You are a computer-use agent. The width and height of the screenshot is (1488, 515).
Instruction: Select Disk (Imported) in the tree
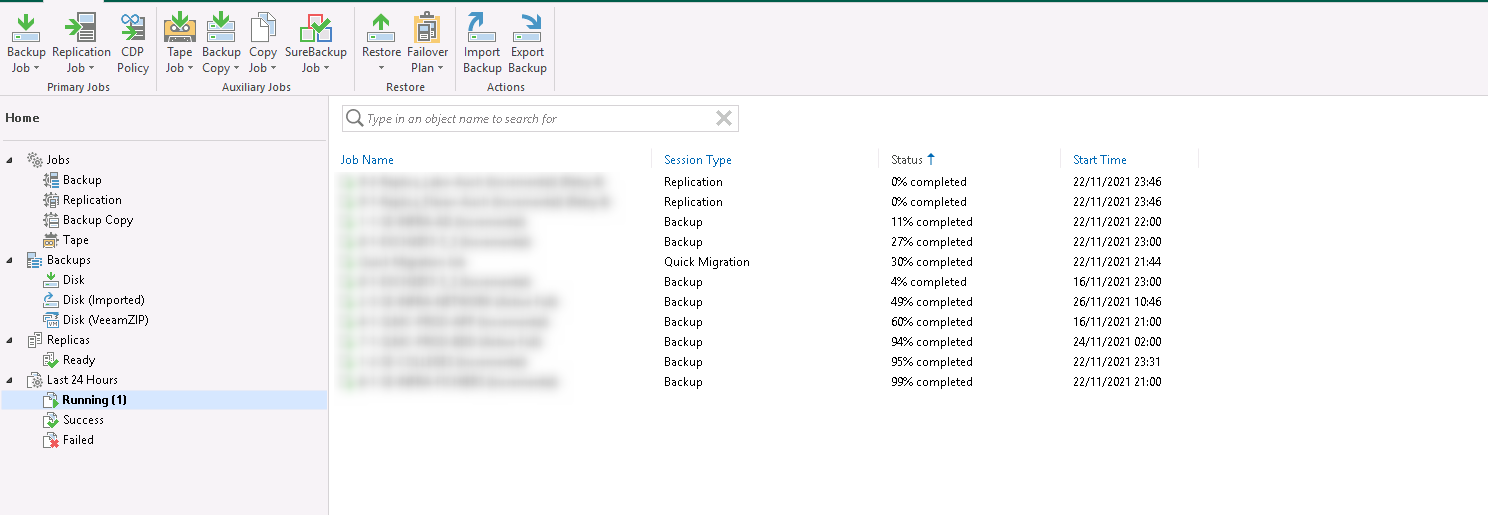pos(103,300)
